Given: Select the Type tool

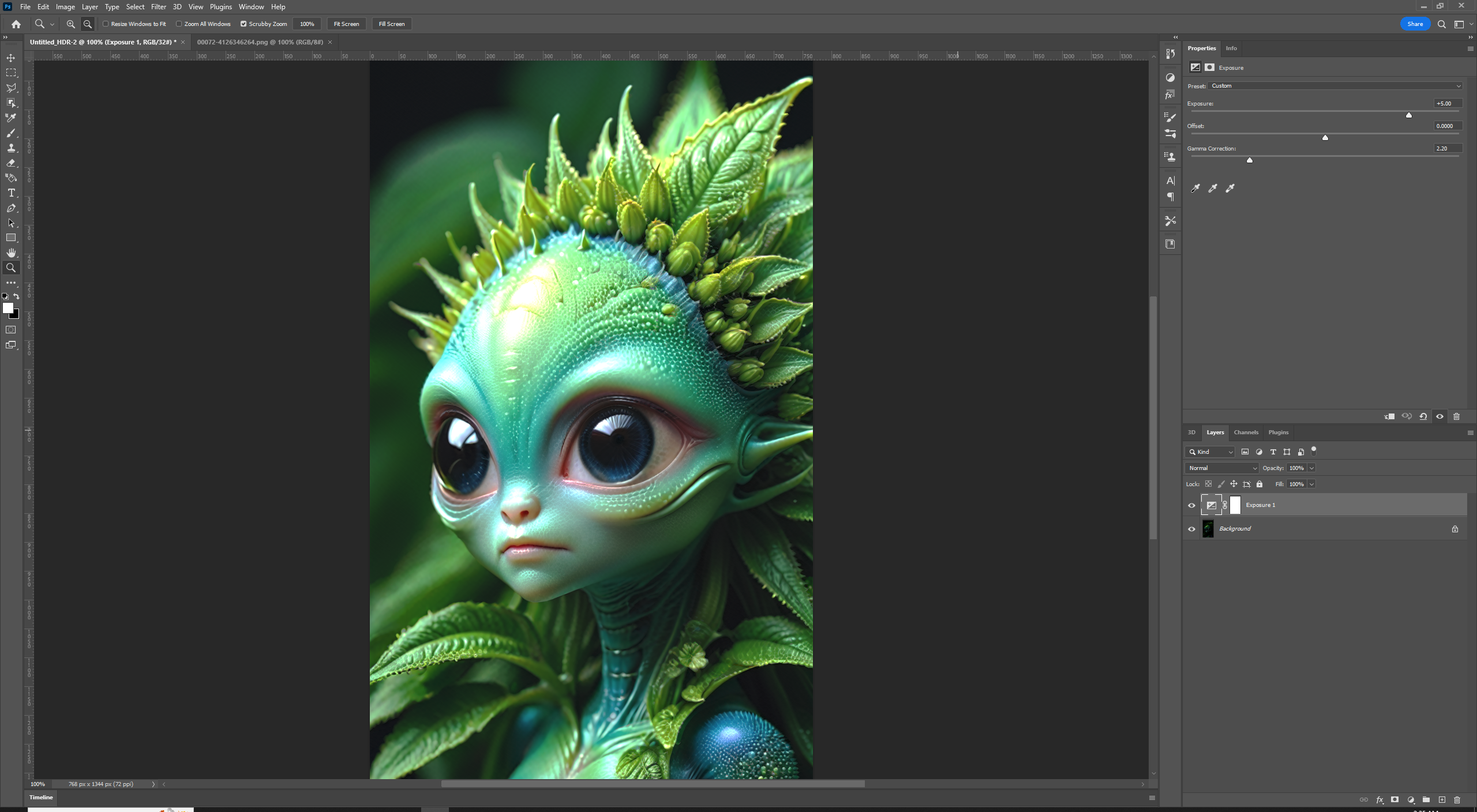Looking at the screenshot, I should pyautogui.click(x=11, y=193).
